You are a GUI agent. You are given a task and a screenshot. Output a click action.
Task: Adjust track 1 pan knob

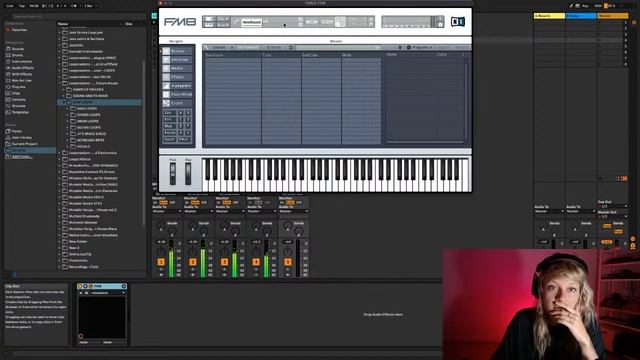161,251
